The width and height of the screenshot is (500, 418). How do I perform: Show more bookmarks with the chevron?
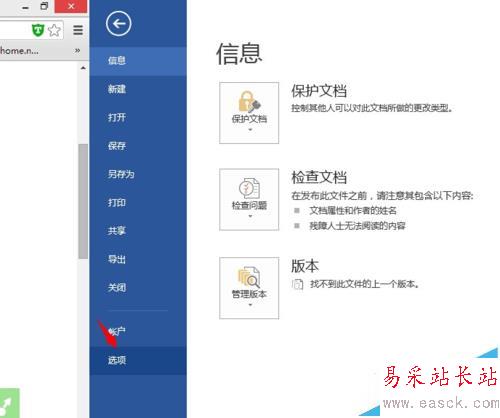pyautogui.click(x=78, y=51)
